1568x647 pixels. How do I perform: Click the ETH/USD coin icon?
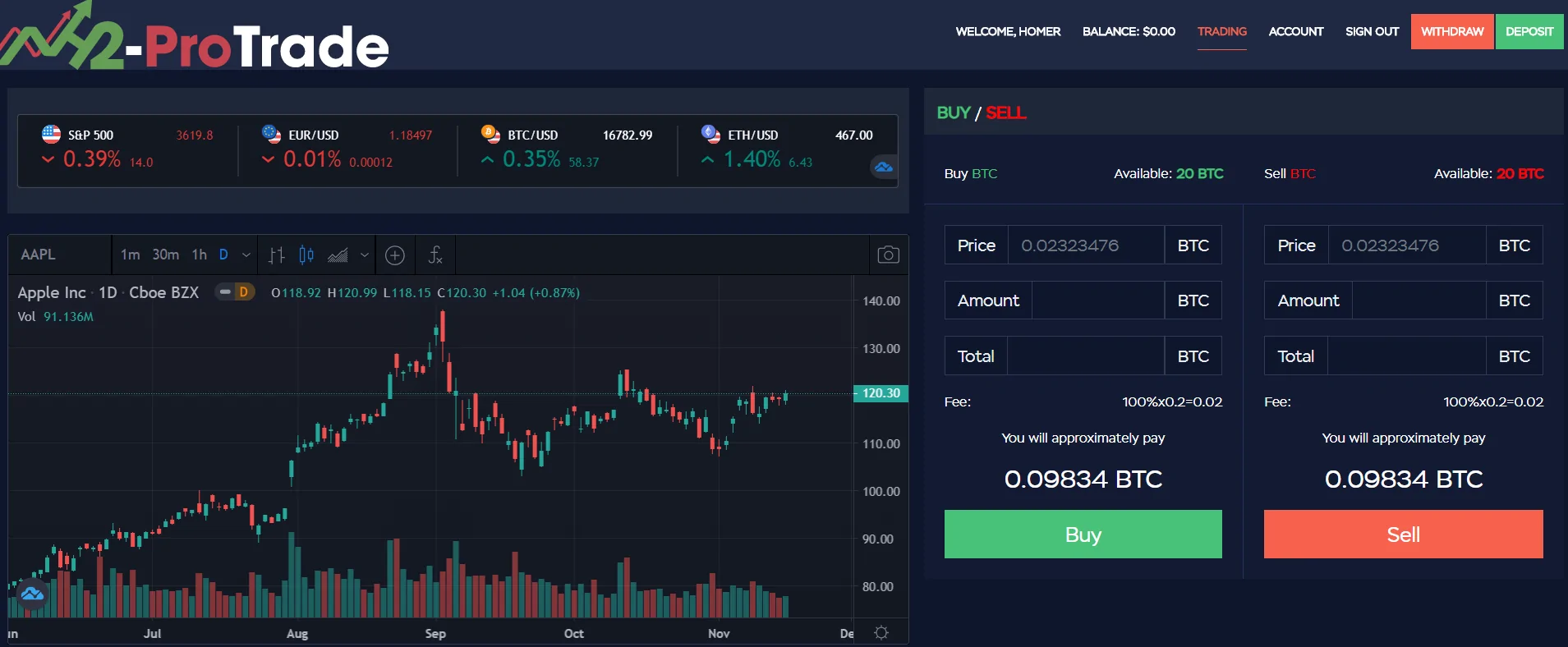[x=710, y=134]
